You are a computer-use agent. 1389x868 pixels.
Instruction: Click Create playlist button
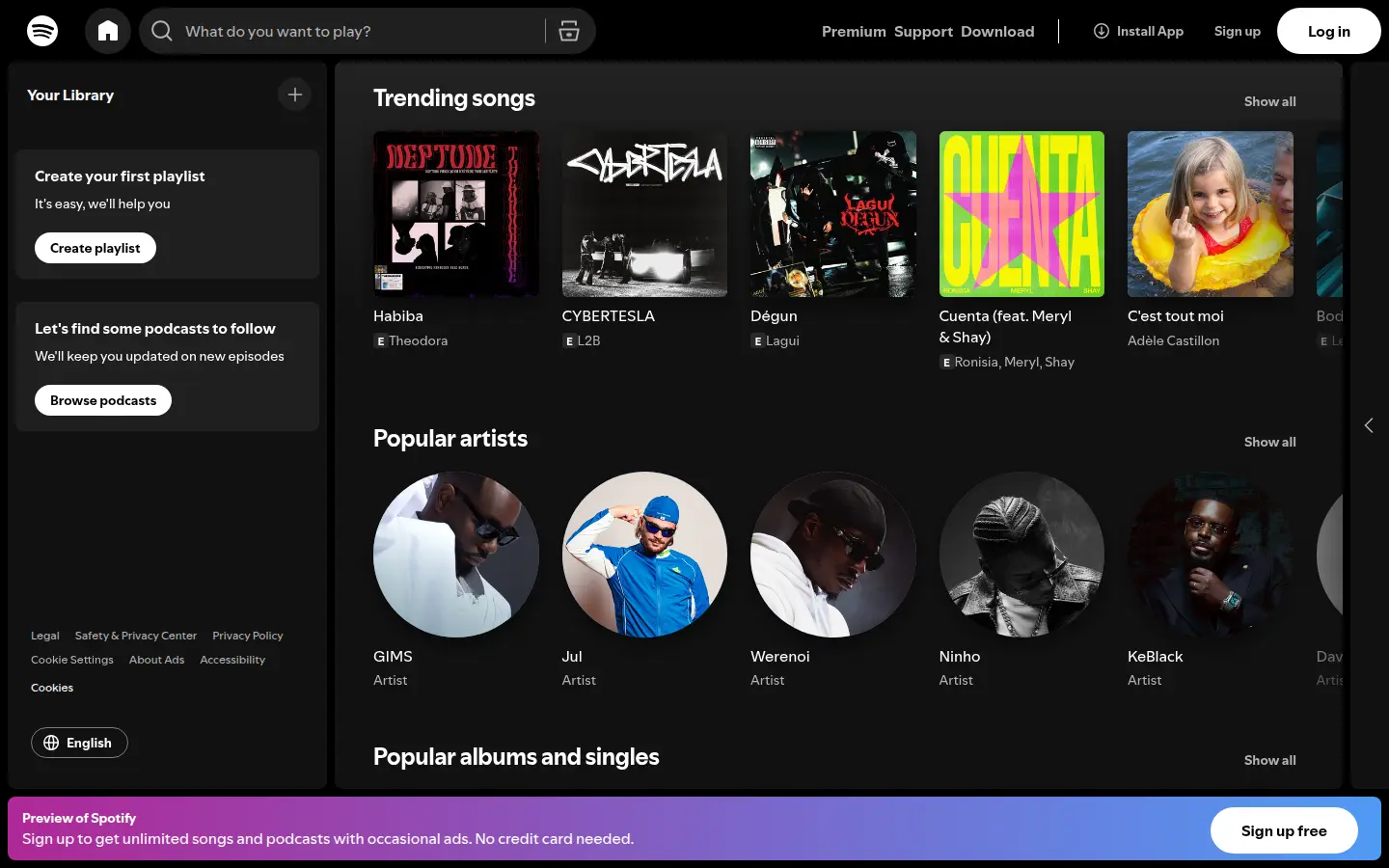95,248
